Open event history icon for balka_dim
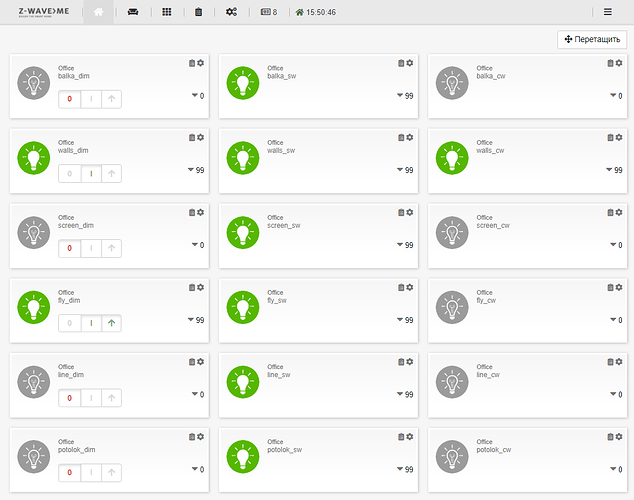 192,63
